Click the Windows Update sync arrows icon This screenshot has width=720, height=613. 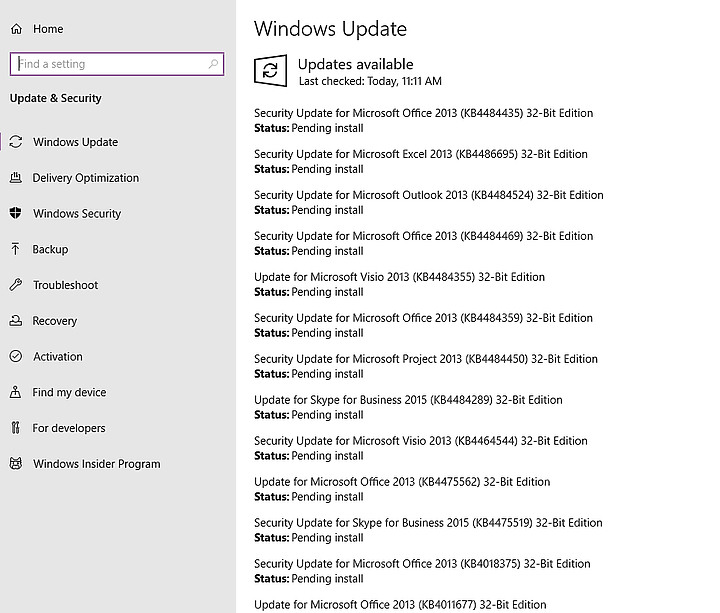pyautogui.click(x=16, y=141)
